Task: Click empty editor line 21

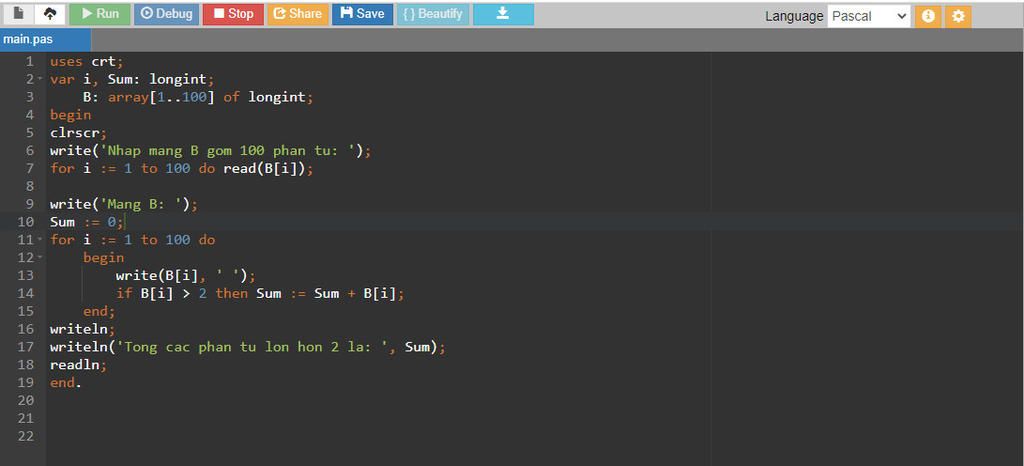Action: 534,418
